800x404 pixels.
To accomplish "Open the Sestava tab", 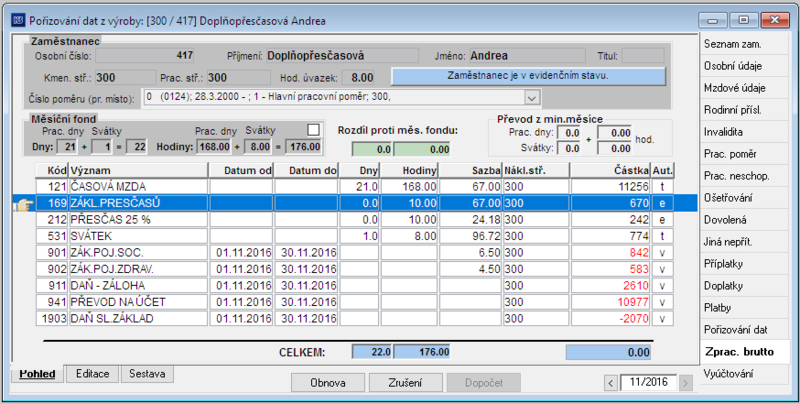I will [147, 374].
